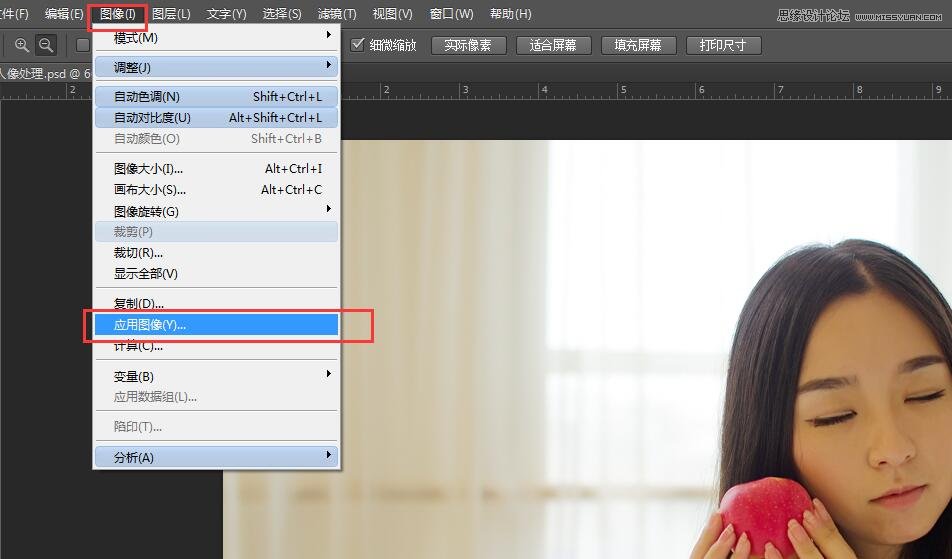The image size is (952, 559).
Task: Expand the 调整(J) submenu
Action: point(215,67)
